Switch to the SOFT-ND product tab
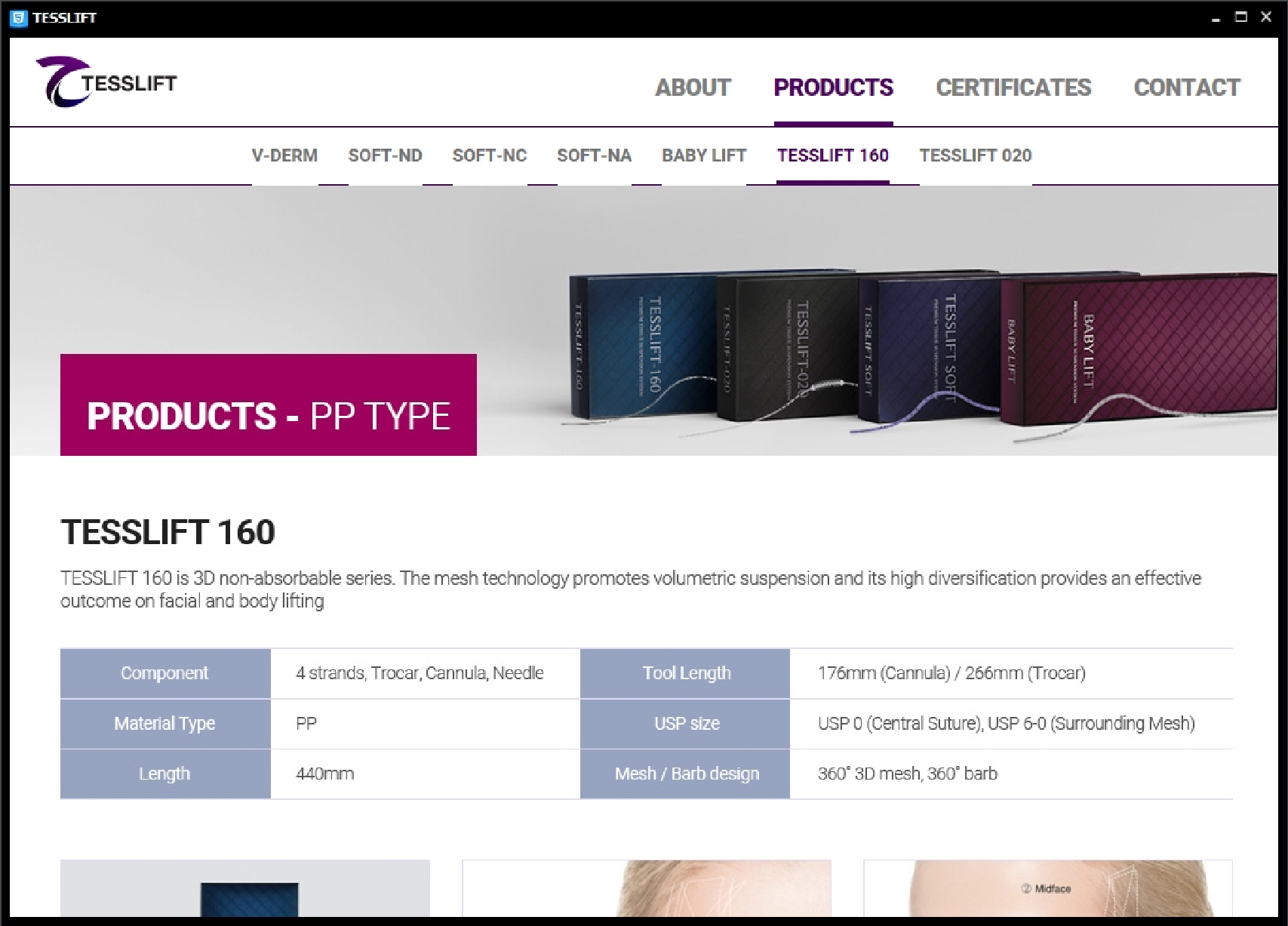Screen dimensions: 1288x926 385,155
